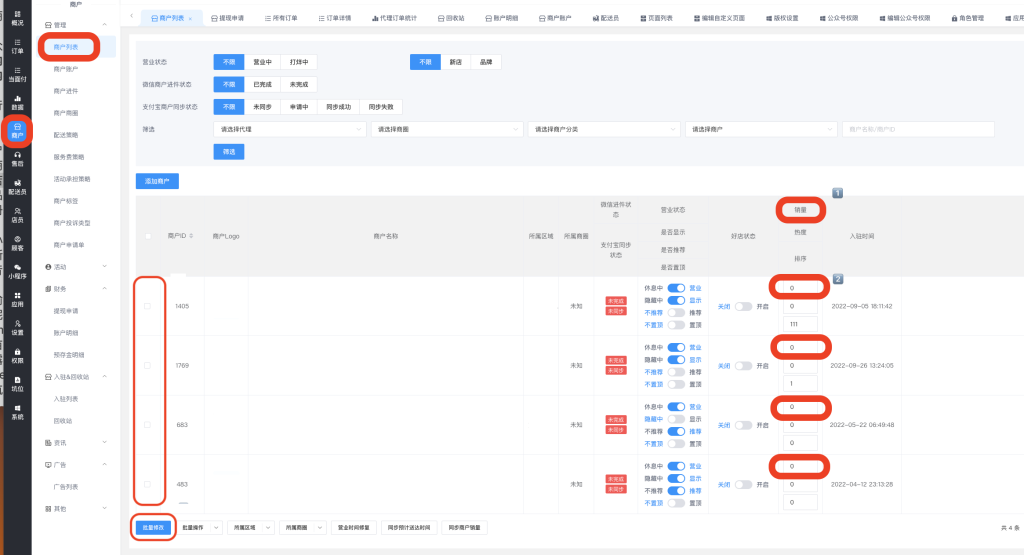Tick the checkbox for merchant 1405
Screen dimensions: 1024x555
pyautogui.click(x=148, y=306)
